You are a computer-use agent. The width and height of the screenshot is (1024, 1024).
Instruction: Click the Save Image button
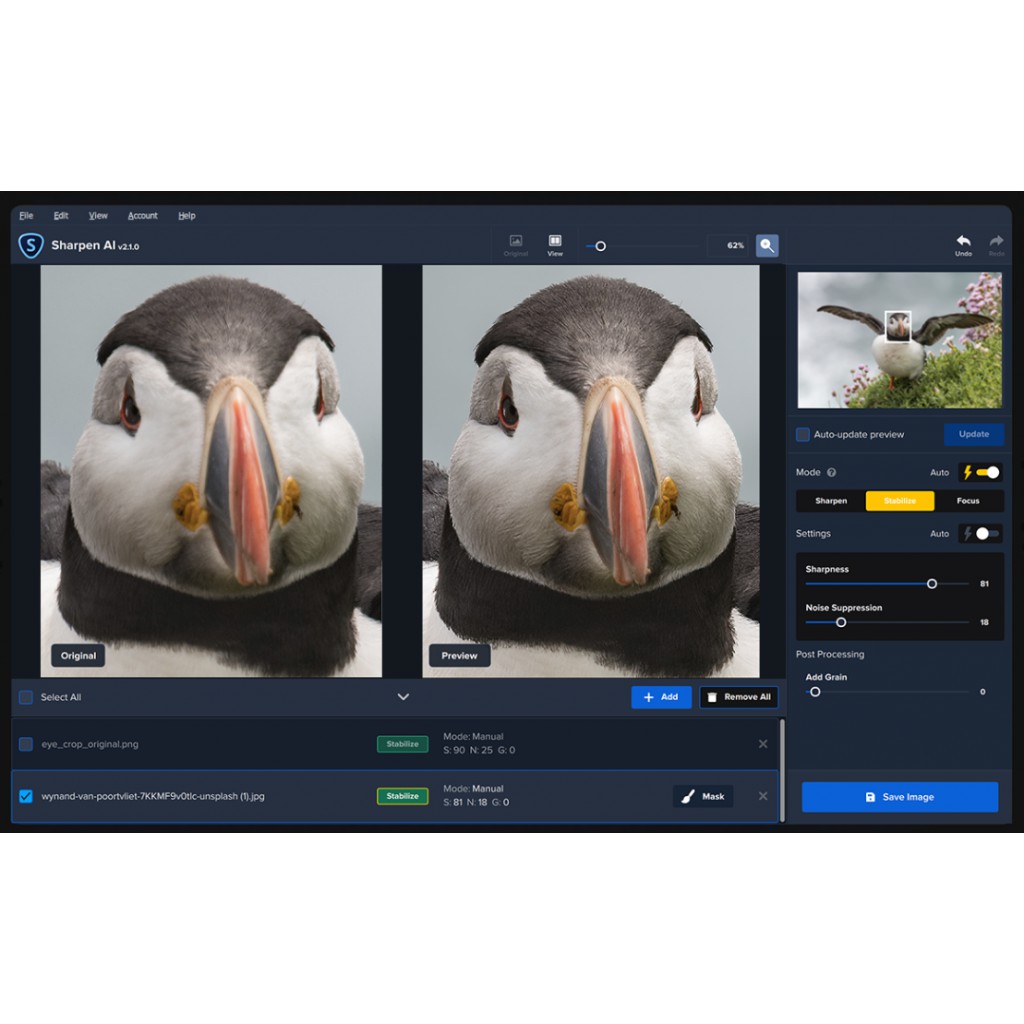pos(899,797)
